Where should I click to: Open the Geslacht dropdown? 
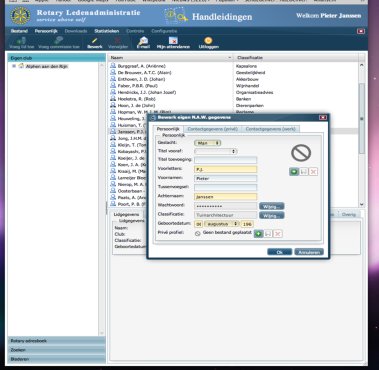(207, 143)
